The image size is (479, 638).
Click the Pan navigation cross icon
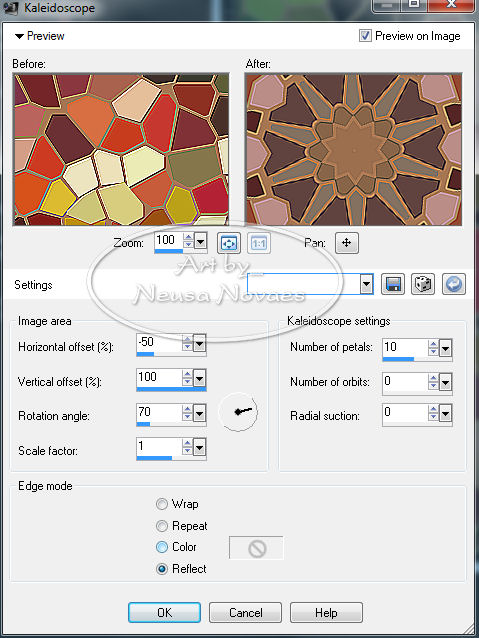point(347,243)
